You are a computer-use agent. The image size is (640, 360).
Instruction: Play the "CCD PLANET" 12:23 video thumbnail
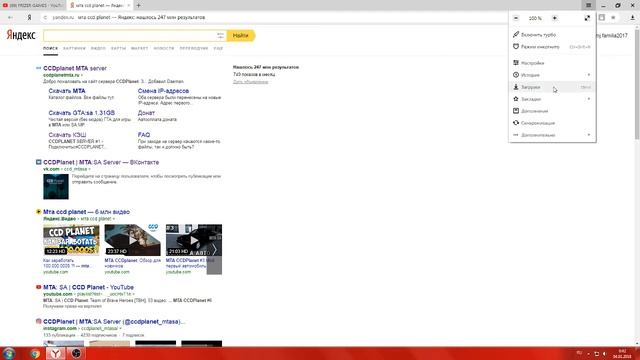[71, 240]
